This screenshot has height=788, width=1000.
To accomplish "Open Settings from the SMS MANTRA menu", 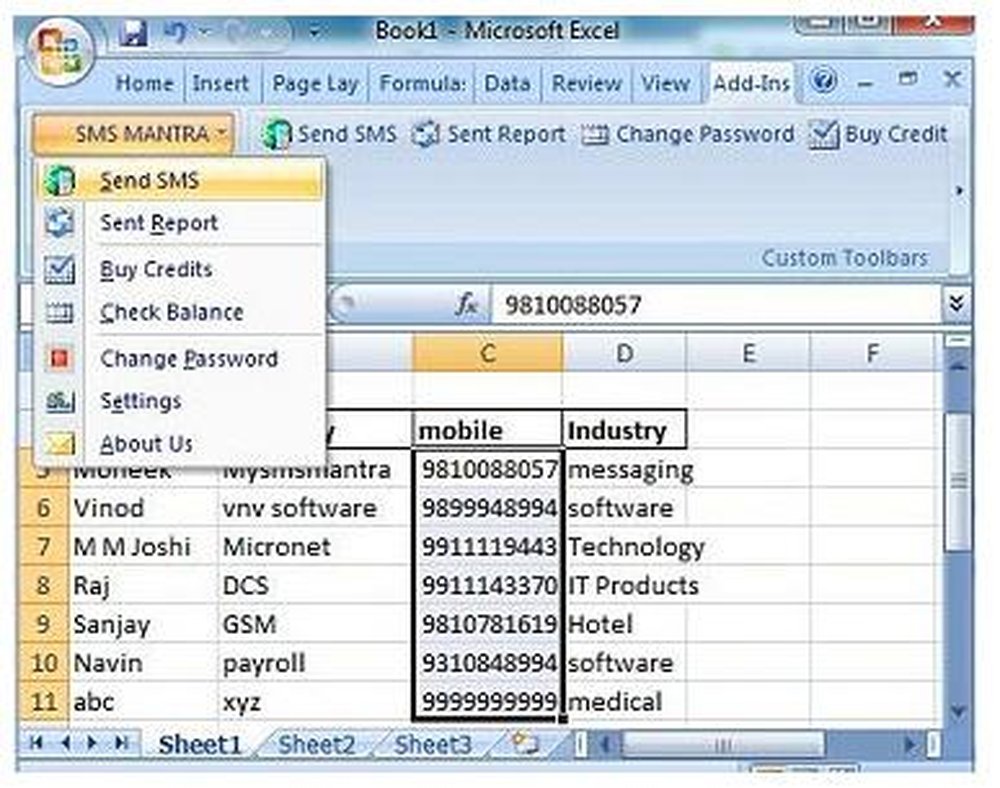I will [181, 402].
